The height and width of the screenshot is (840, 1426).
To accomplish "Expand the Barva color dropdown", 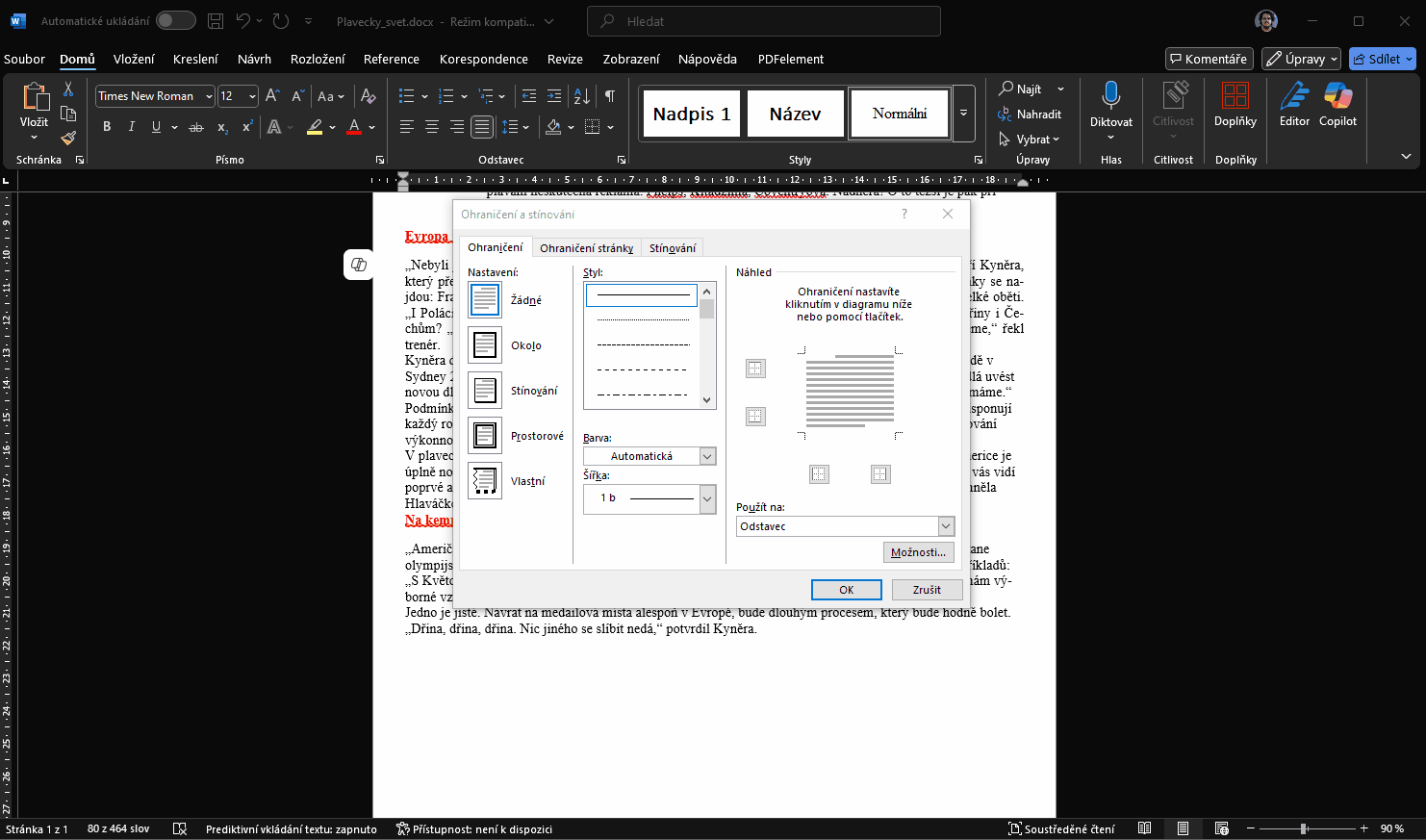I will click(707, 456).
